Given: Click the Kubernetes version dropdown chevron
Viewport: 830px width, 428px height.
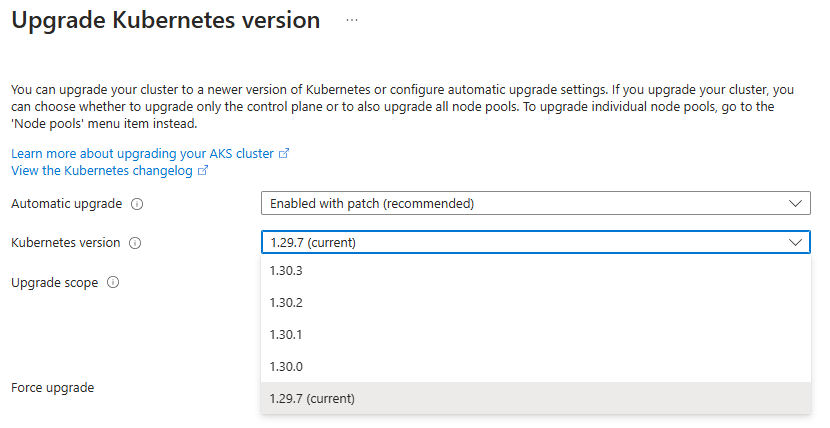Looking at the screenshot, I should tap(796, 242).
